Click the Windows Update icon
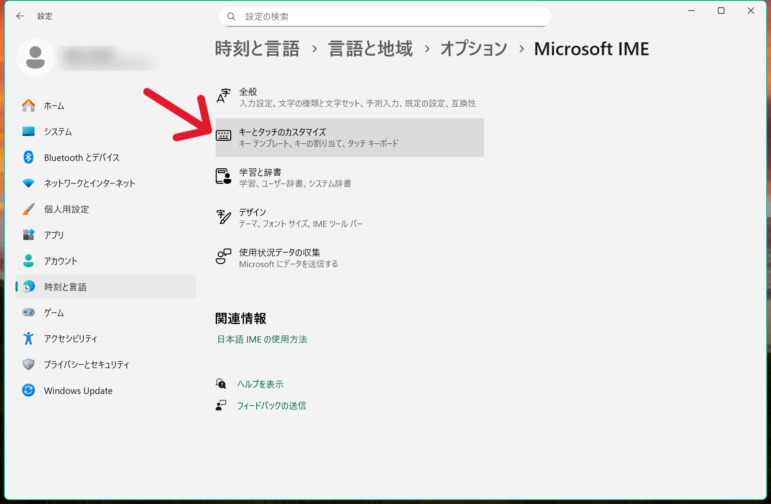 [28, 391]
